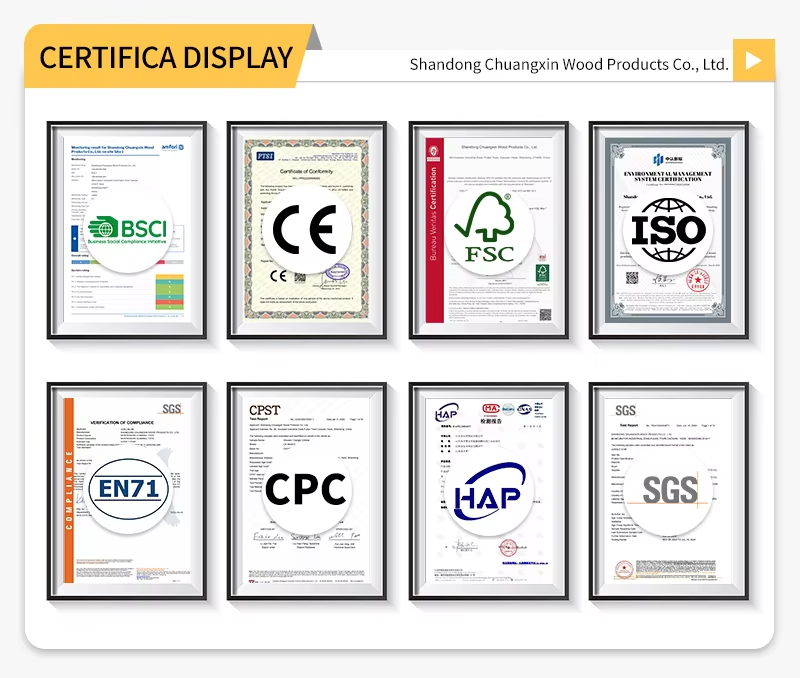Click the CPST header on CPC certificate

pos(265,410)
